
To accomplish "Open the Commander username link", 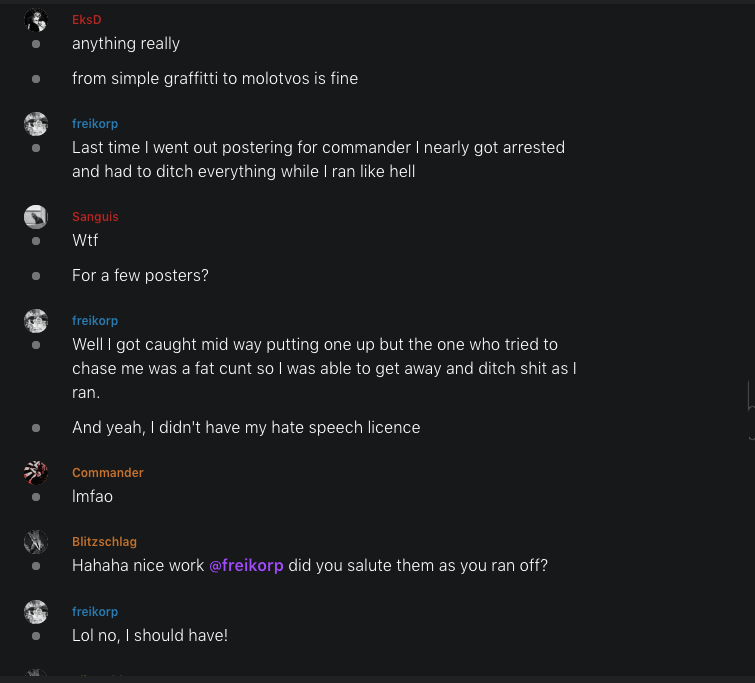I will tap(108, 473).
